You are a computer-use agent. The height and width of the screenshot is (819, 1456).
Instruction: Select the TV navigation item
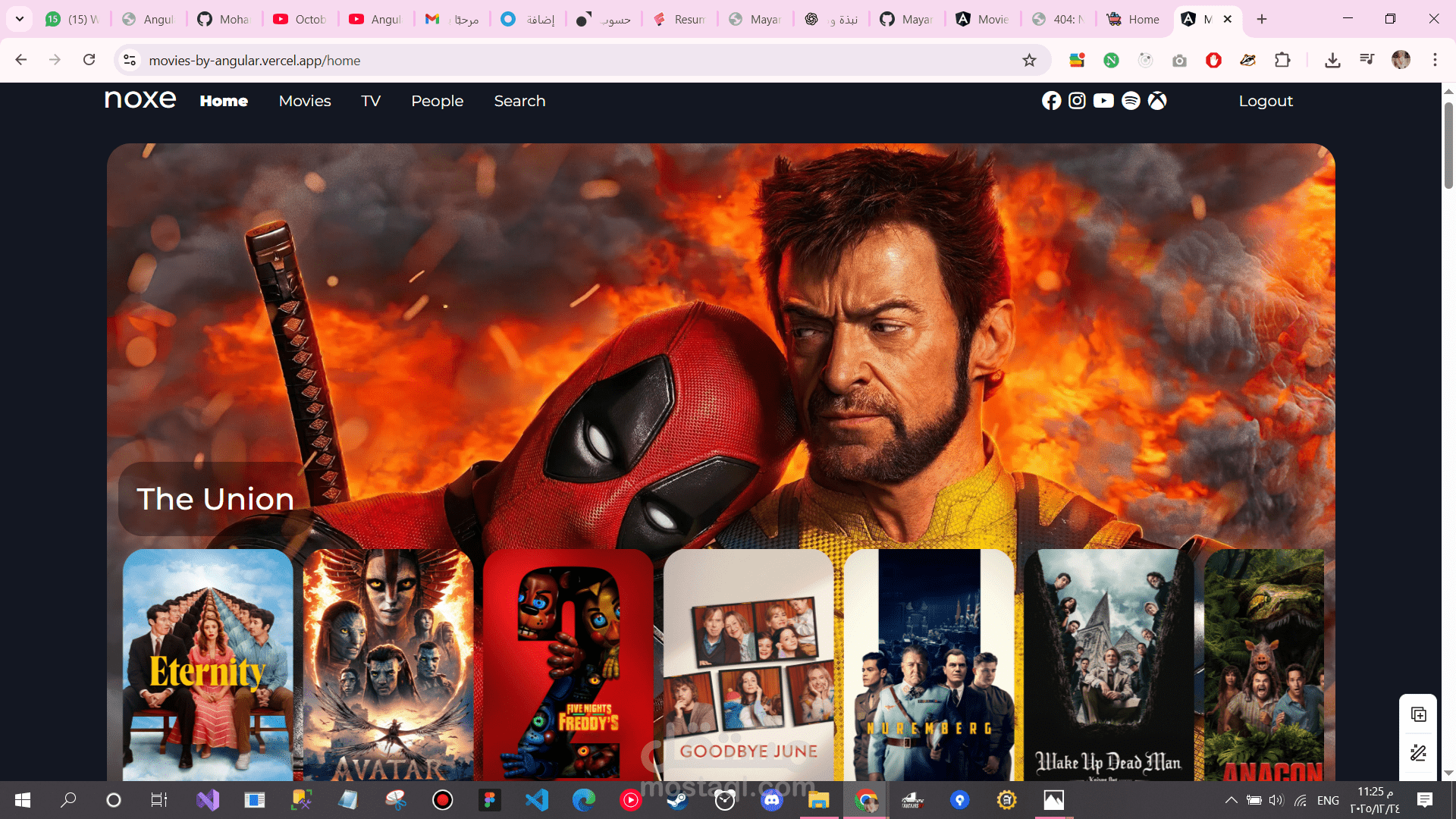370,100
